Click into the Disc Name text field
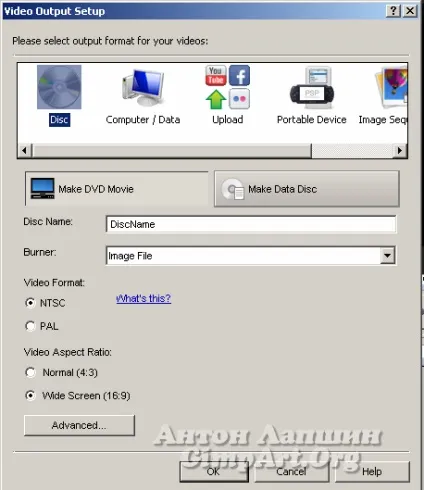The width and height of the screenshot is (424, 490). (251, 224)
